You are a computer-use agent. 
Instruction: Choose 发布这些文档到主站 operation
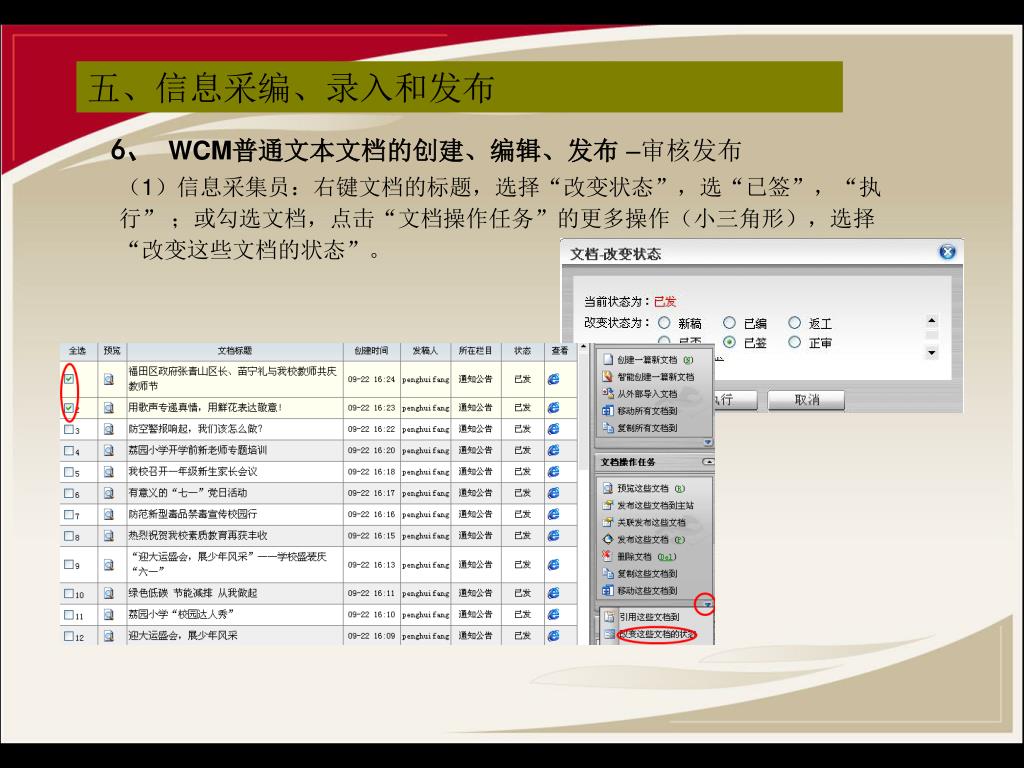(648, 505)
